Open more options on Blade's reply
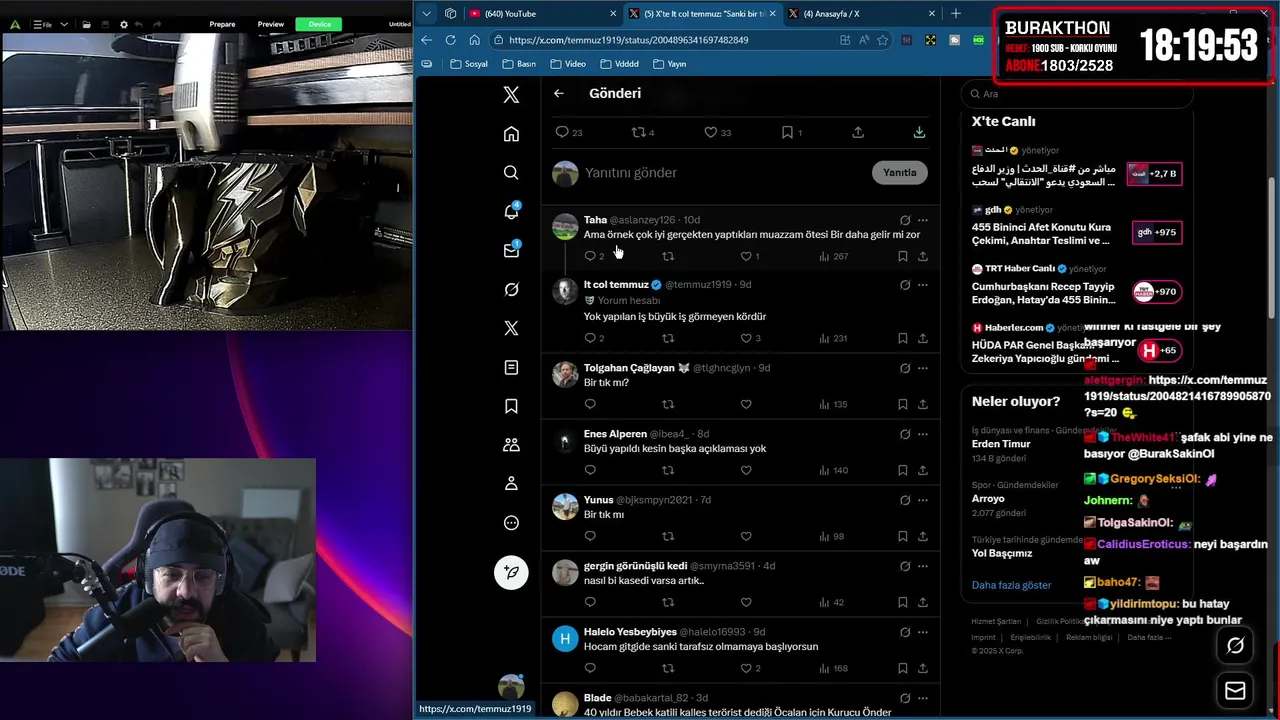 coord(923,698)
